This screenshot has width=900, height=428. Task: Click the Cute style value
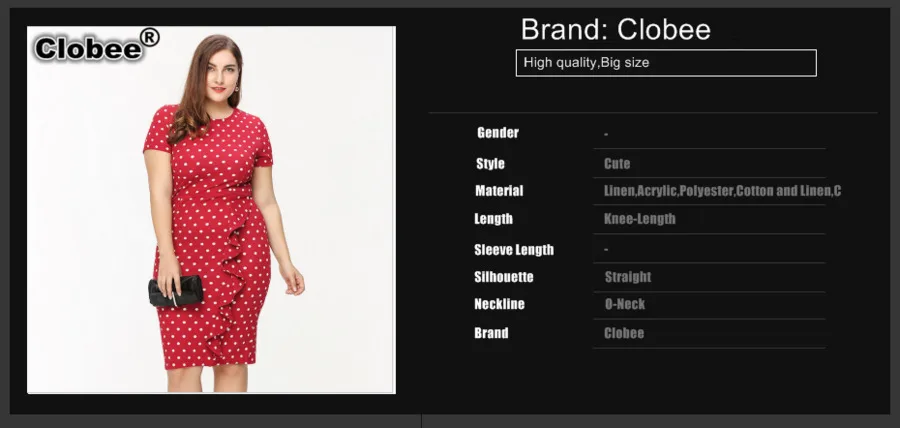click(617, 164)
